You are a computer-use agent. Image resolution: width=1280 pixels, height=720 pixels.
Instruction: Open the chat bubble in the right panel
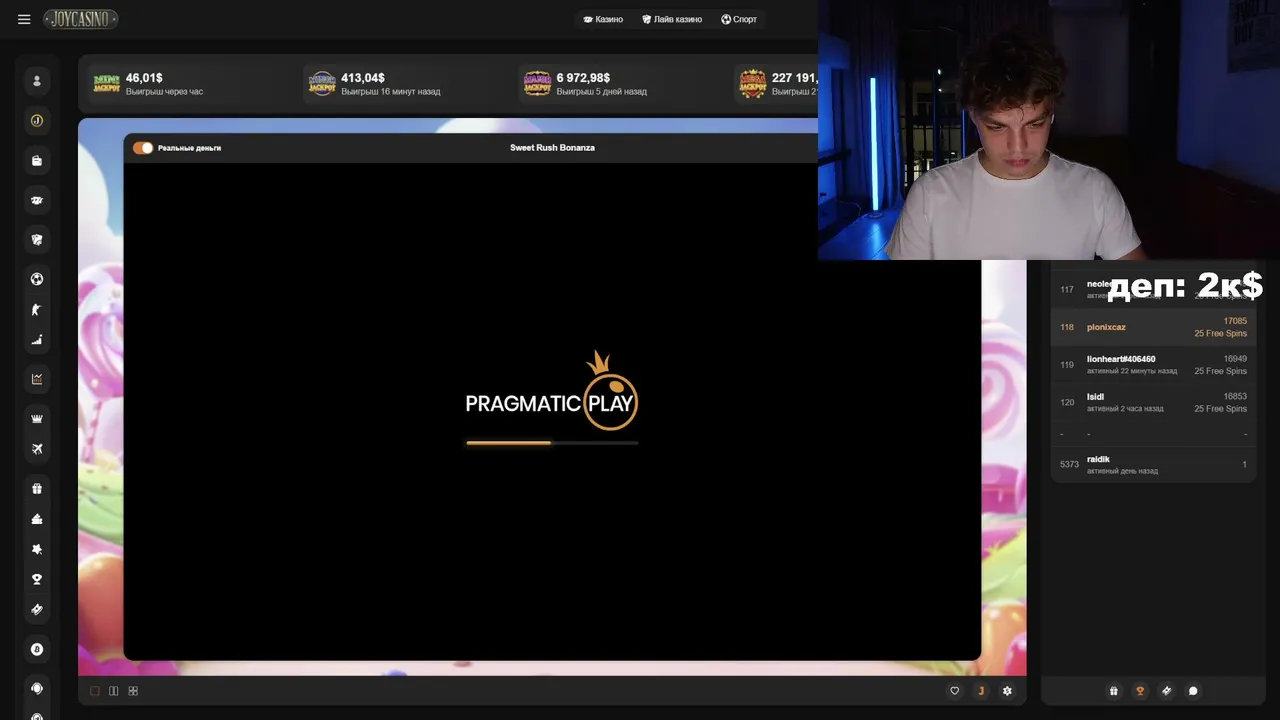pyautogui.click(x=1193, y=691)
